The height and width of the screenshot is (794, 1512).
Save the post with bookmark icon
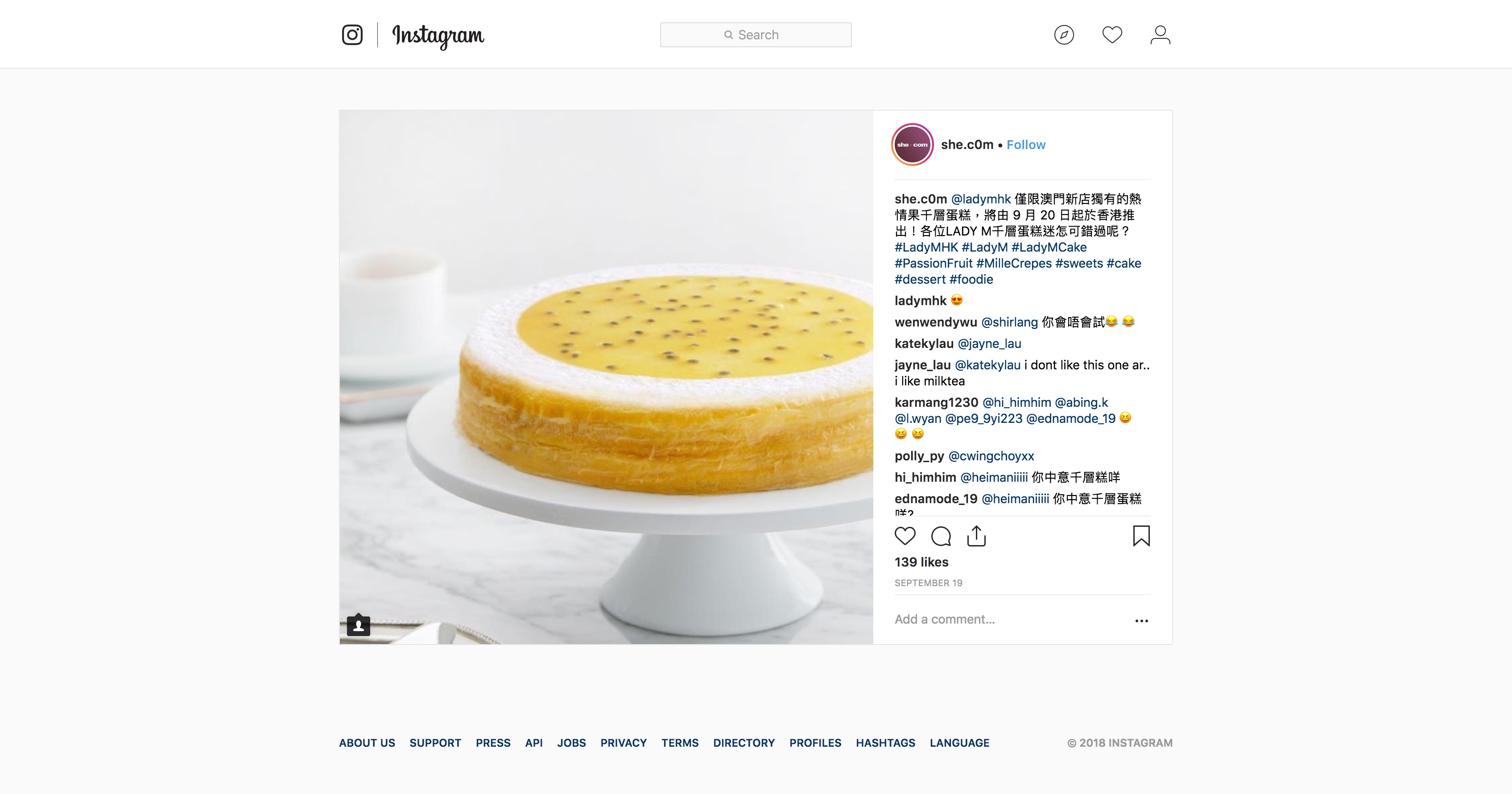(1142, 536)
